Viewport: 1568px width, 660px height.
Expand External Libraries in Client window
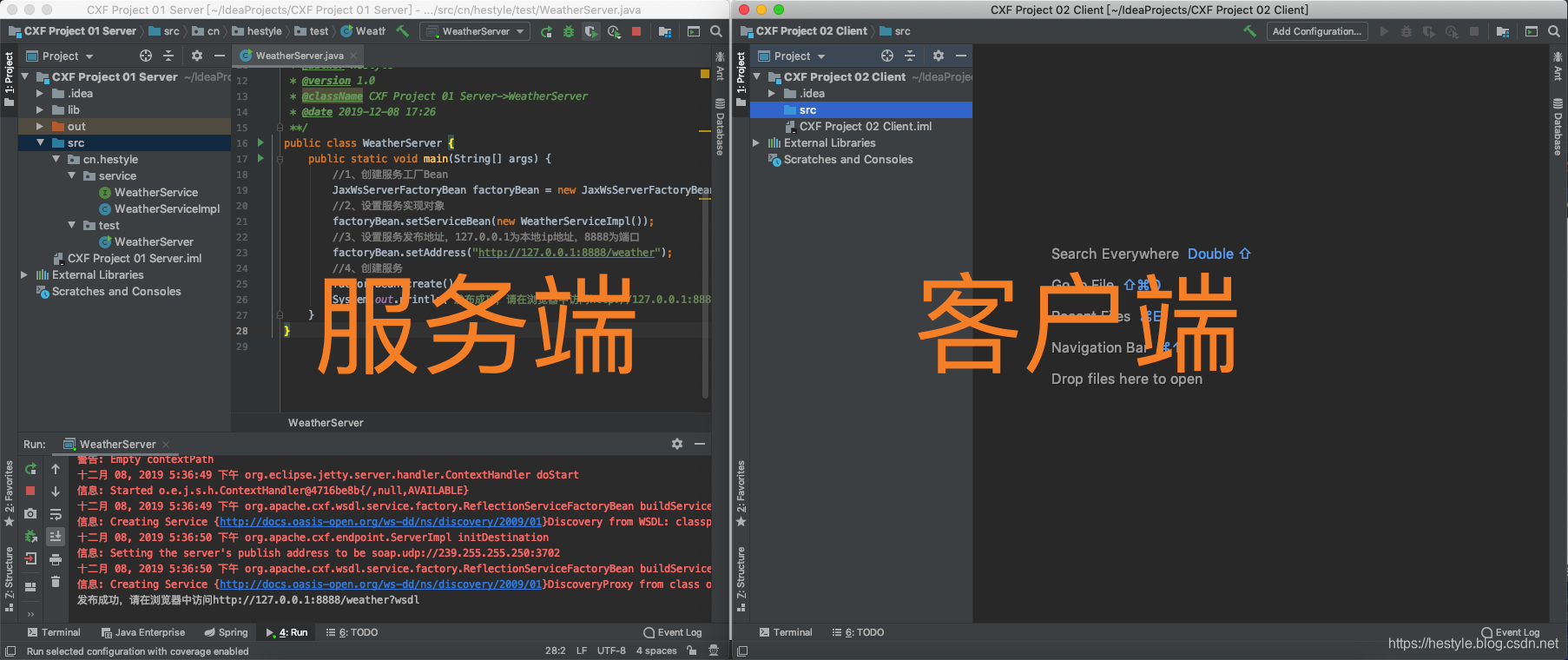756,143
